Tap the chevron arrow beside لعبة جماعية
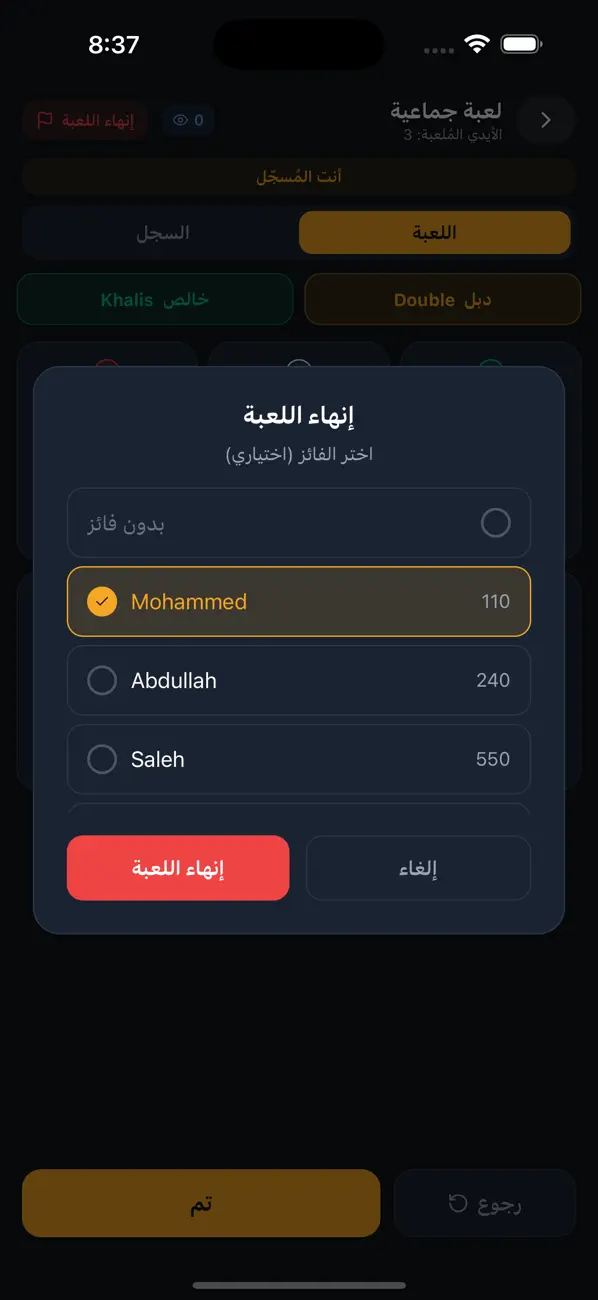Viewport: 598px width, 1300px height. point(546,120)
